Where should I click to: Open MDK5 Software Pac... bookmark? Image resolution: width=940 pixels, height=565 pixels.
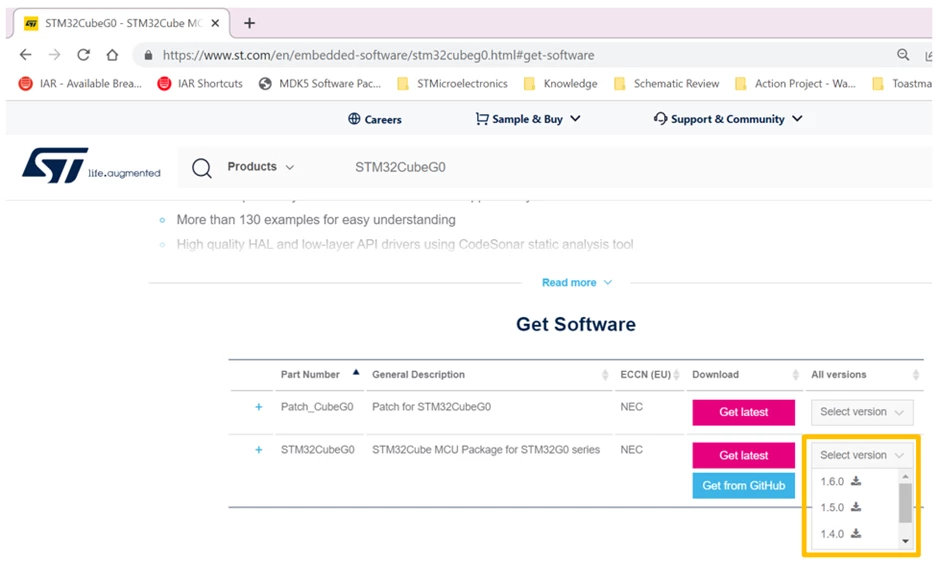(320, 83)
